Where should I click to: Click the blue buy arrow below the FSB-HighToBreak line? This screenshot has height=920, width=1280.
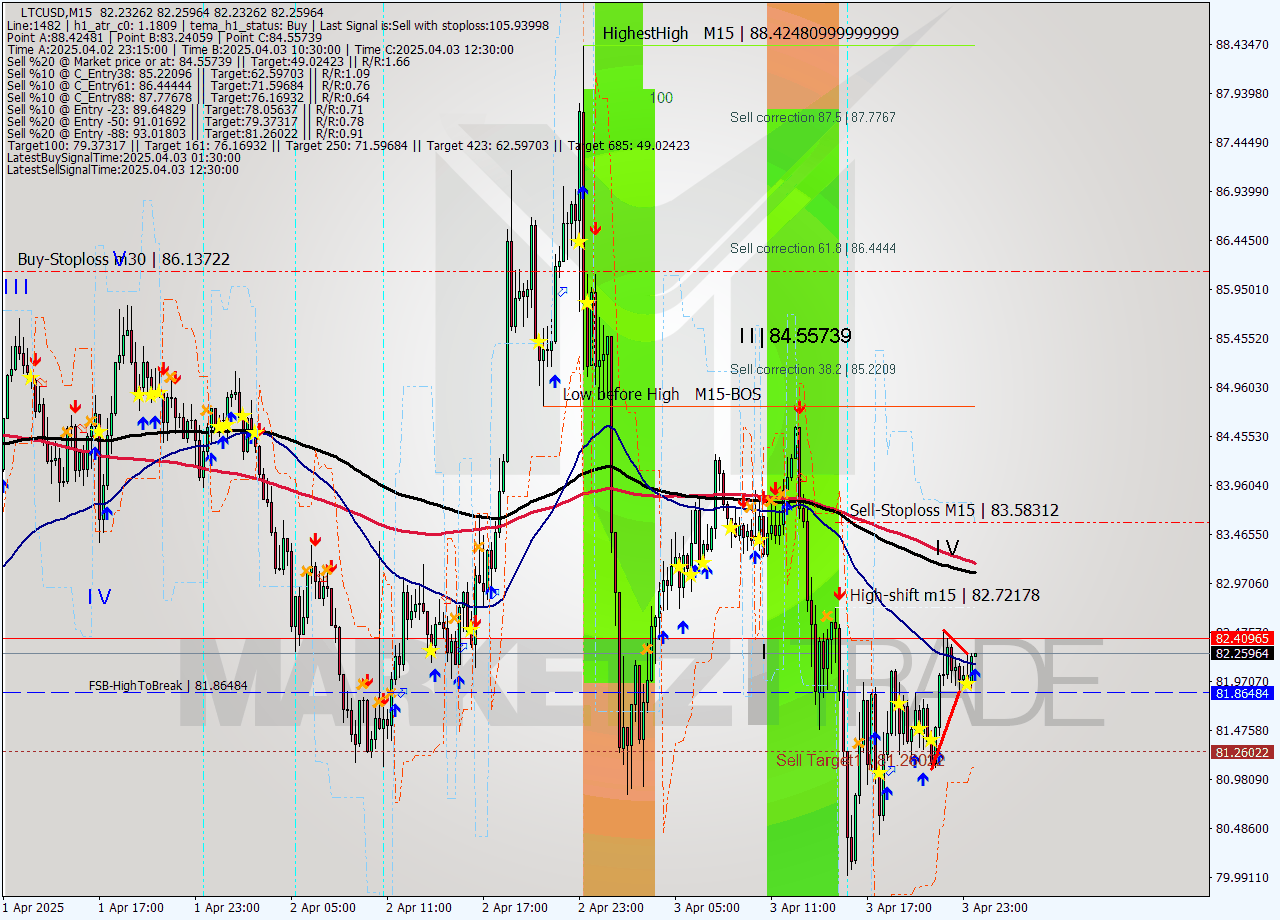888,793
